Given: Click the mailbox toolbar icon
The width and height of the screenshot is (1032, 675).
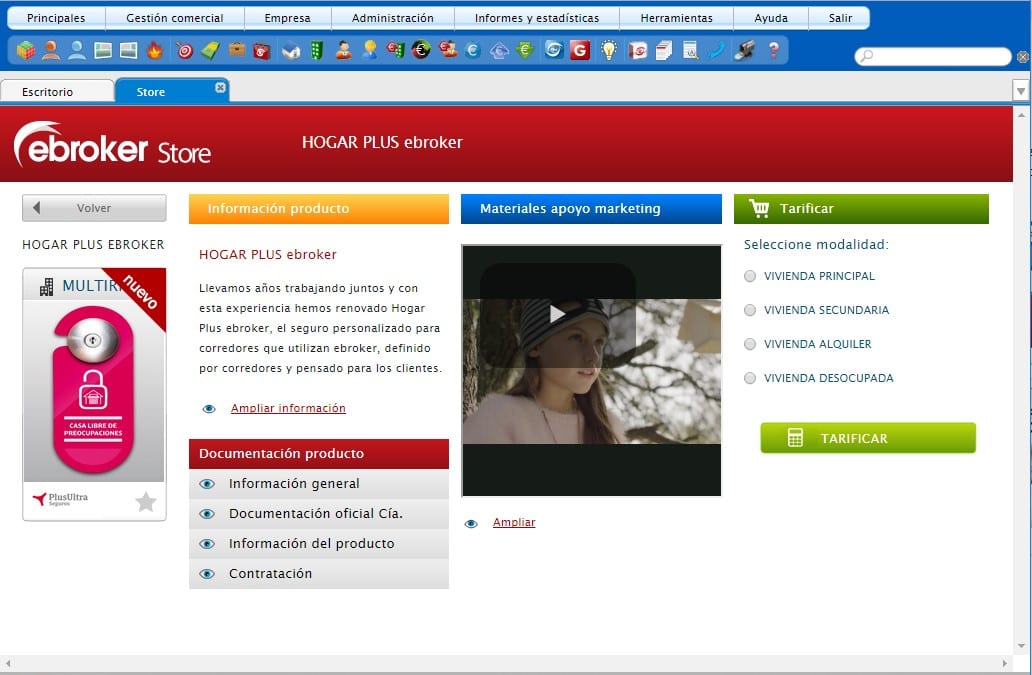Looking at the screenshot, I should pyautogui.click(x=744, y=51).
